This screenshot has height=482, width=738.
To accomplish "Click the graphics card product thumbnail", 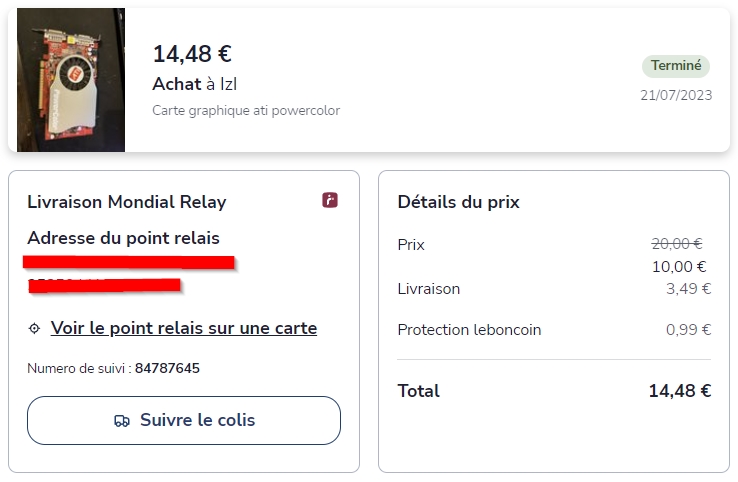I will click(x=71, y=80).
